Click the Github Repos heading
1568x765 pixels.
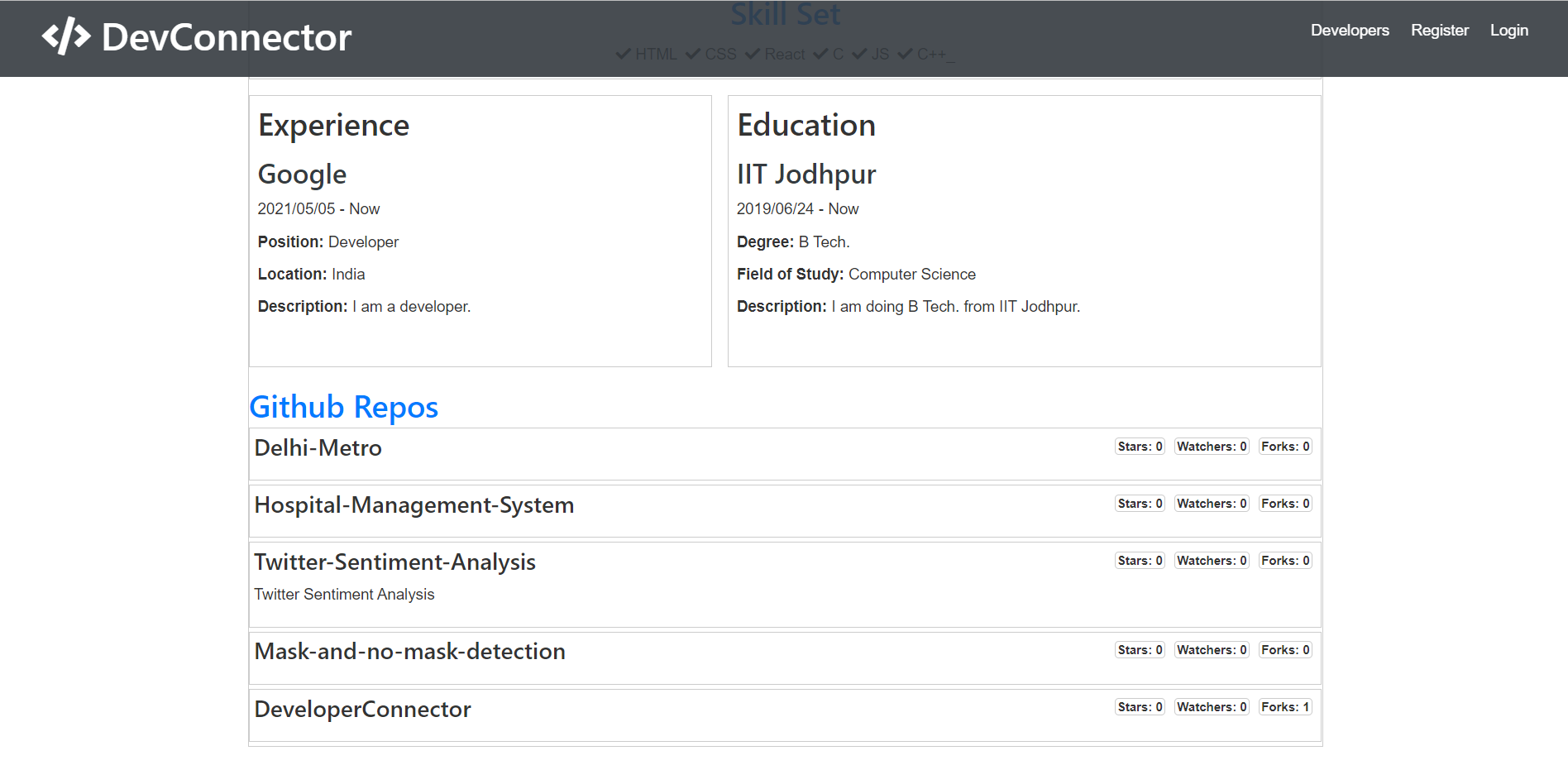343,407
